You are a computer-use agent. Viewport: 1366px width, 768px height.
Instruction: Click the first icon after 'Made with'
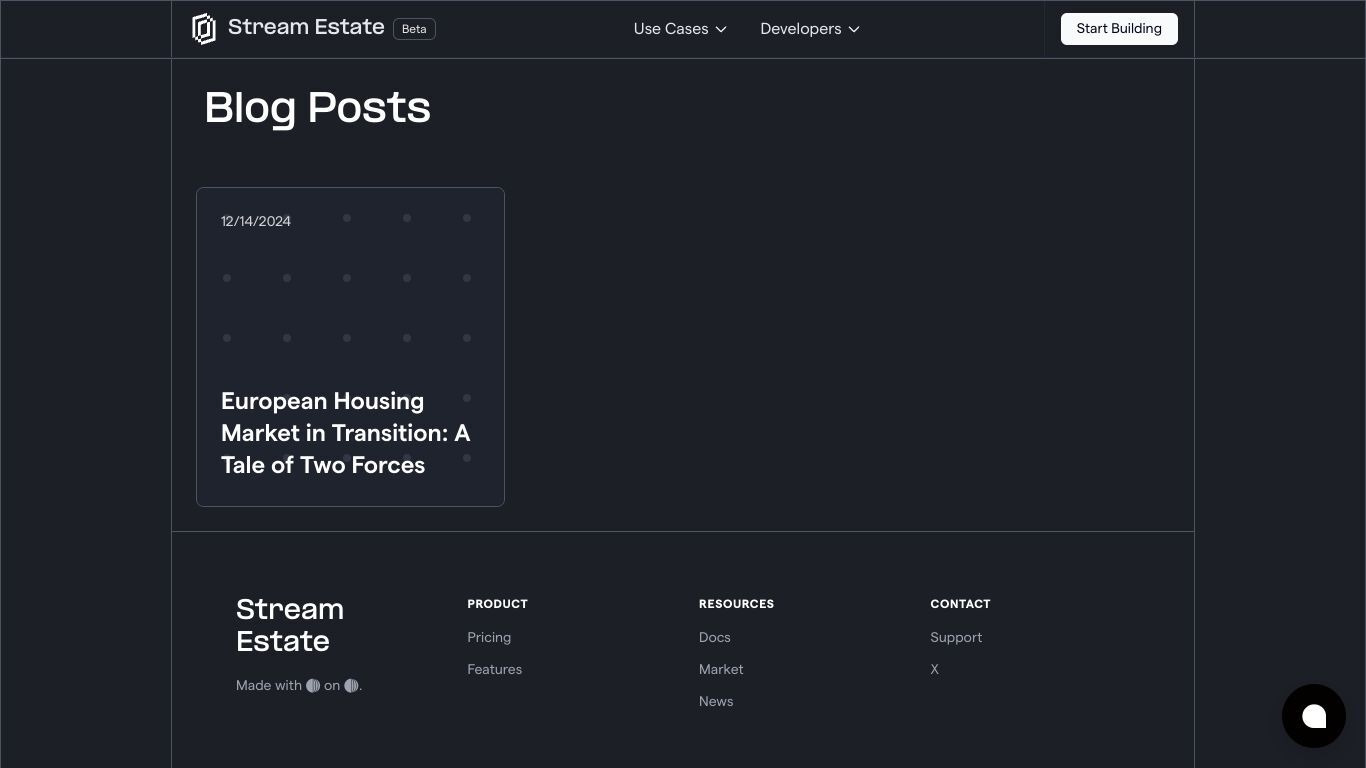[x=313, y=686]
